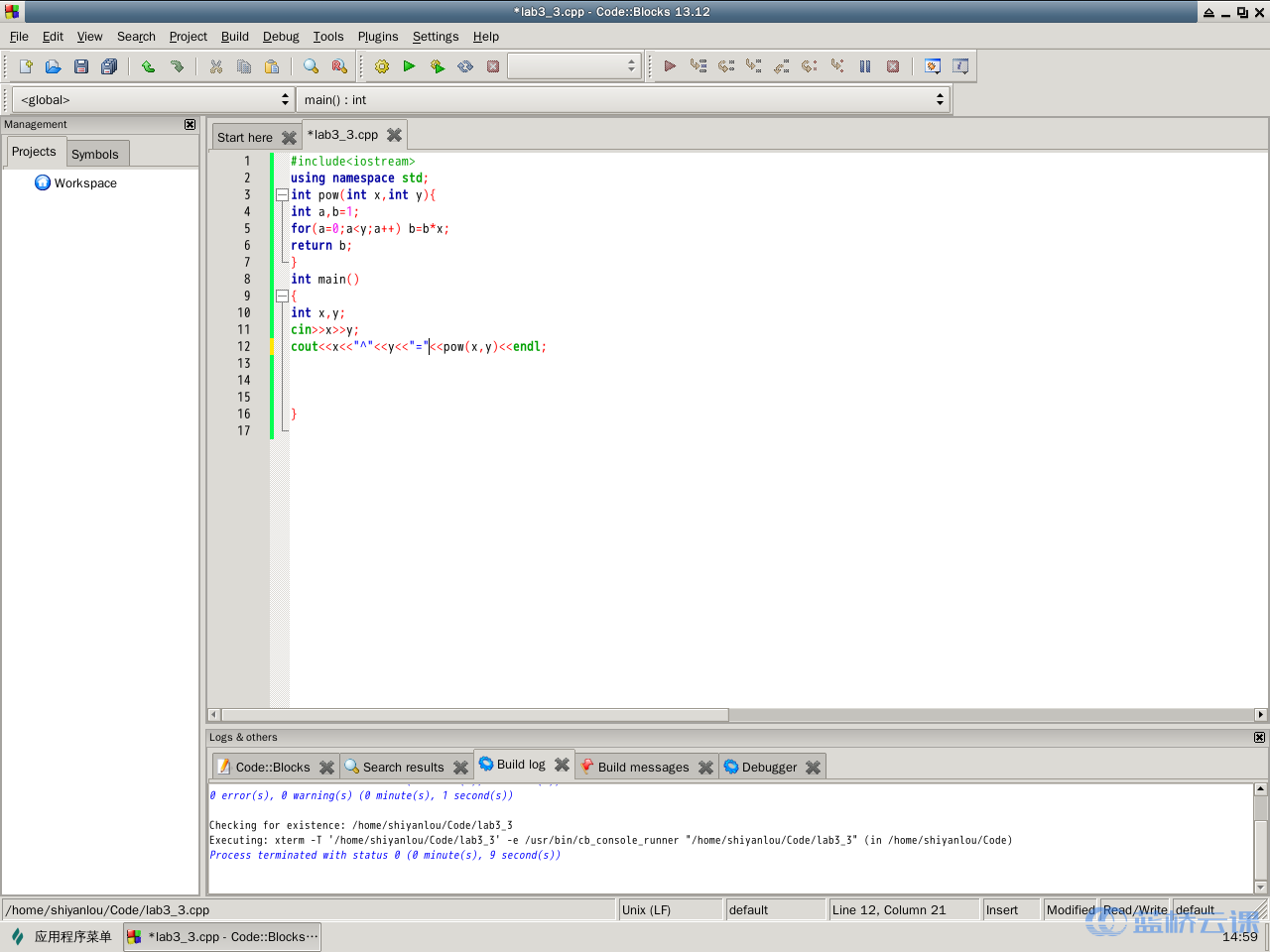Viewport: 1270px width, 952px height.
Task: Click the New file icon
Action: (26, 66)
